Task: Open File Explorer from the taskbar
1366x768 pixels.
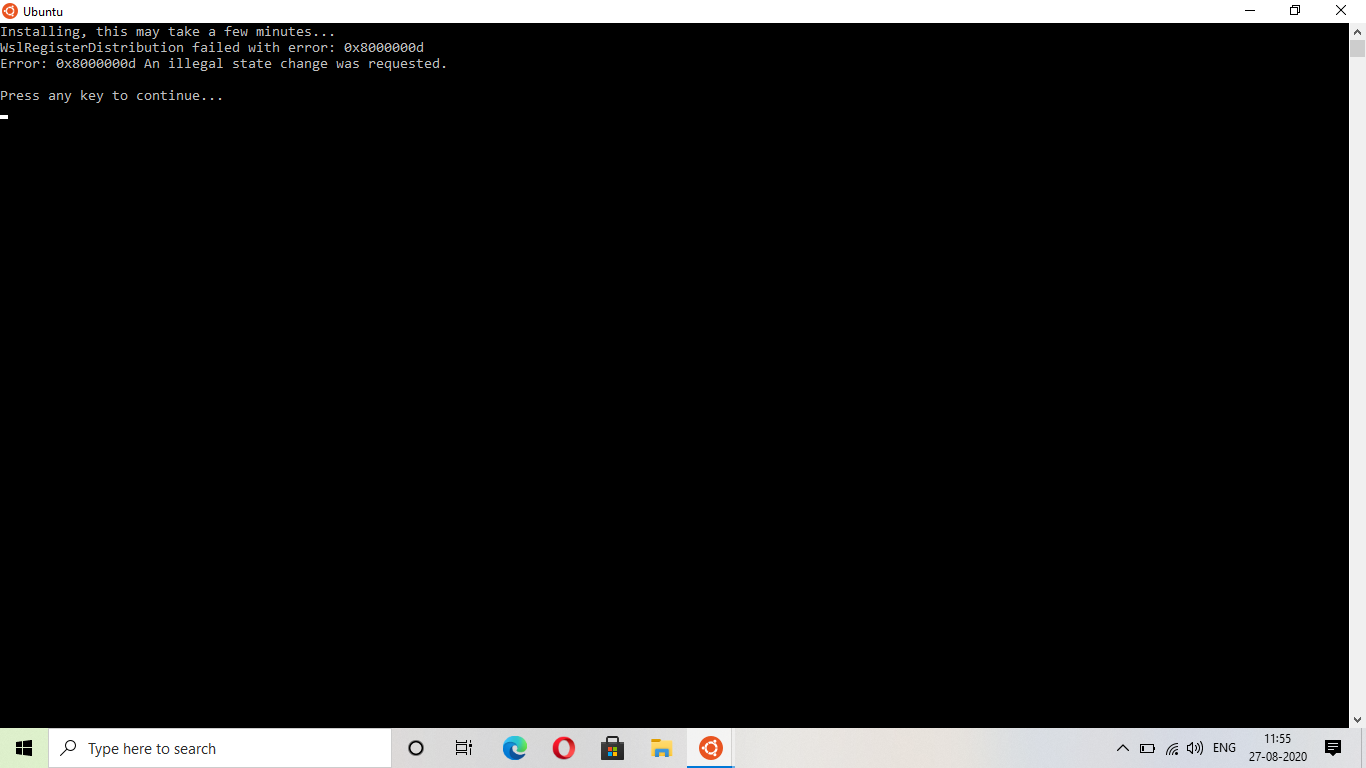Action: click(661, 747)
